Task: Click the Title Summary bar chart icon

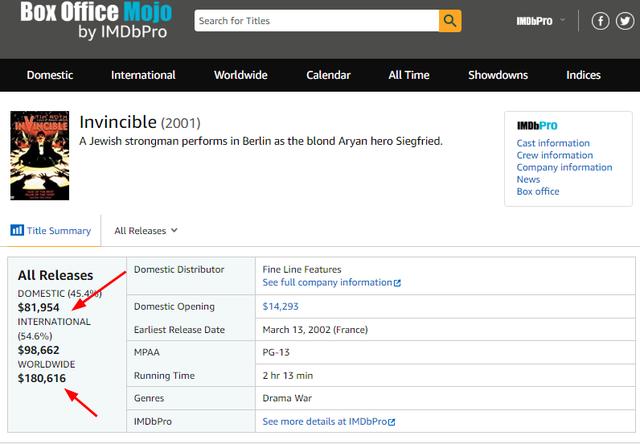Action: (17, 230)
